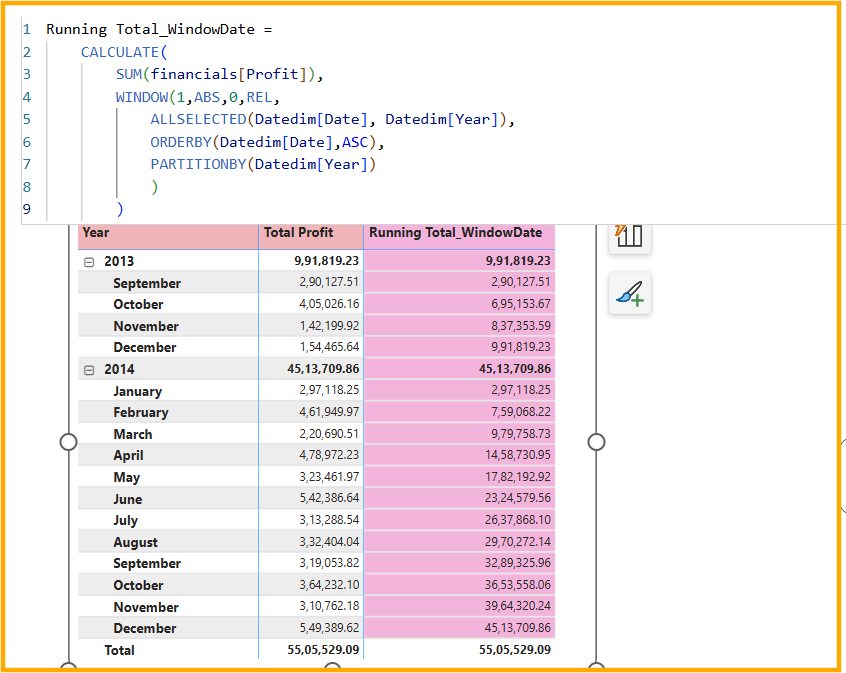
Task: Click line number 1 in the formula bar
Action: coord(26,29)
